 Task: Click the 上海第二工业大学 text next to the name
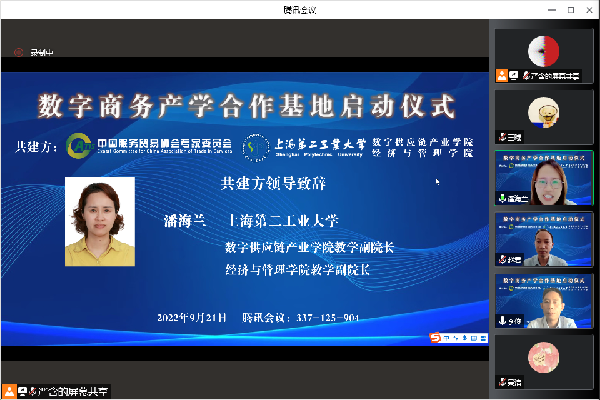pyautogui.click(x=284, y=221)
